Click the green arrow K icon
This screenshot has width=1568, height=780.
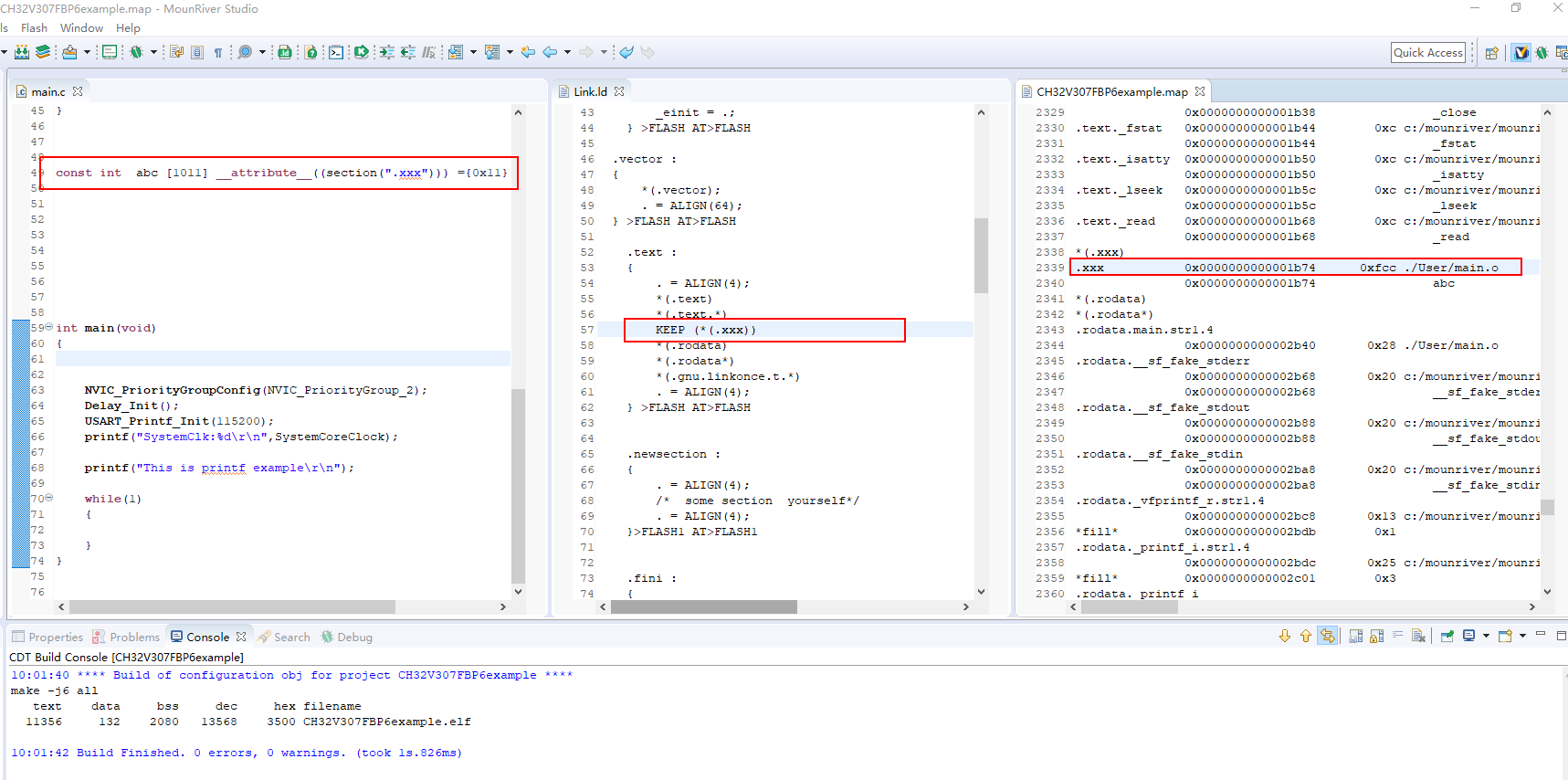(362, 52)
